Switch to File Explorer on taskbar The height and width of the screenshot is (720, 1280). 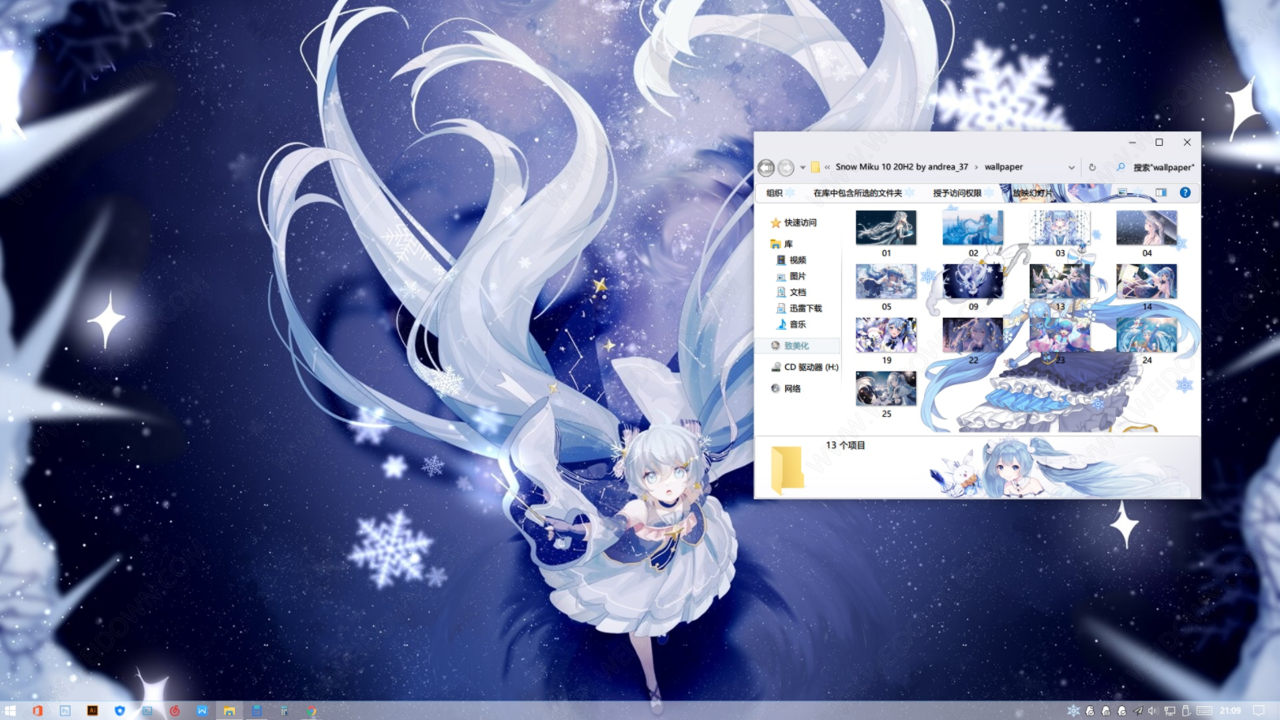[229, 711]
